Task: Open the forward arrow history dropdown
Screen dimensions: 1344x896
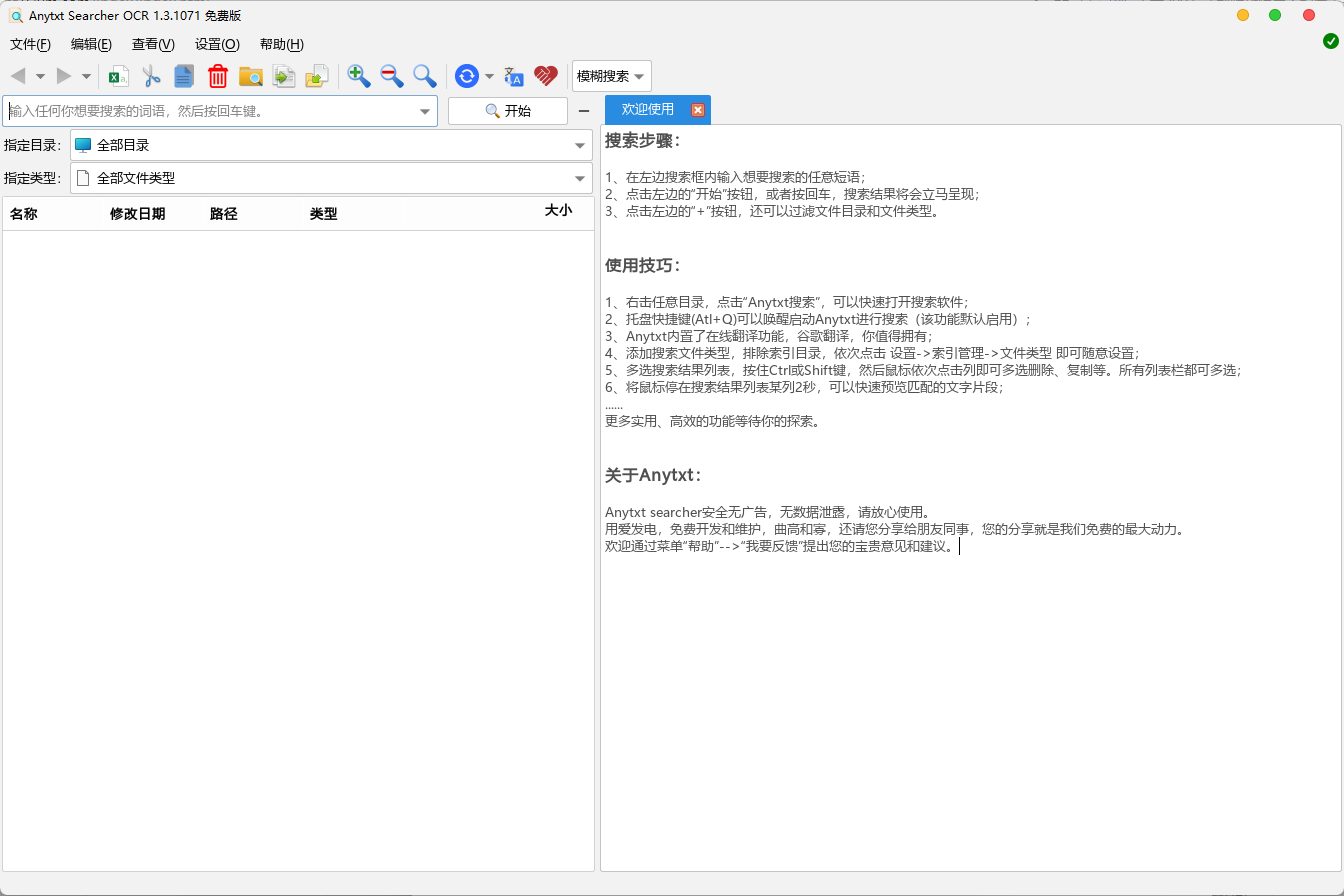Action: coord(86,76)
